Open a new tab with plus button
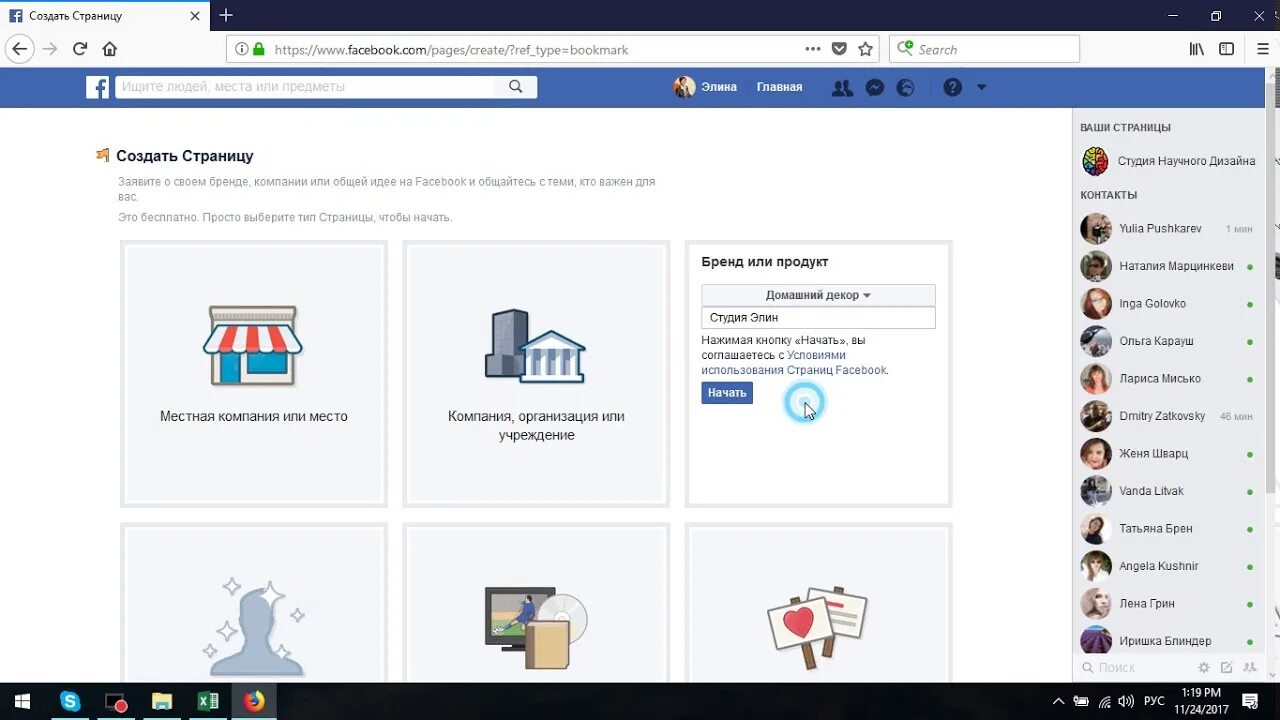 coord(226,16)
